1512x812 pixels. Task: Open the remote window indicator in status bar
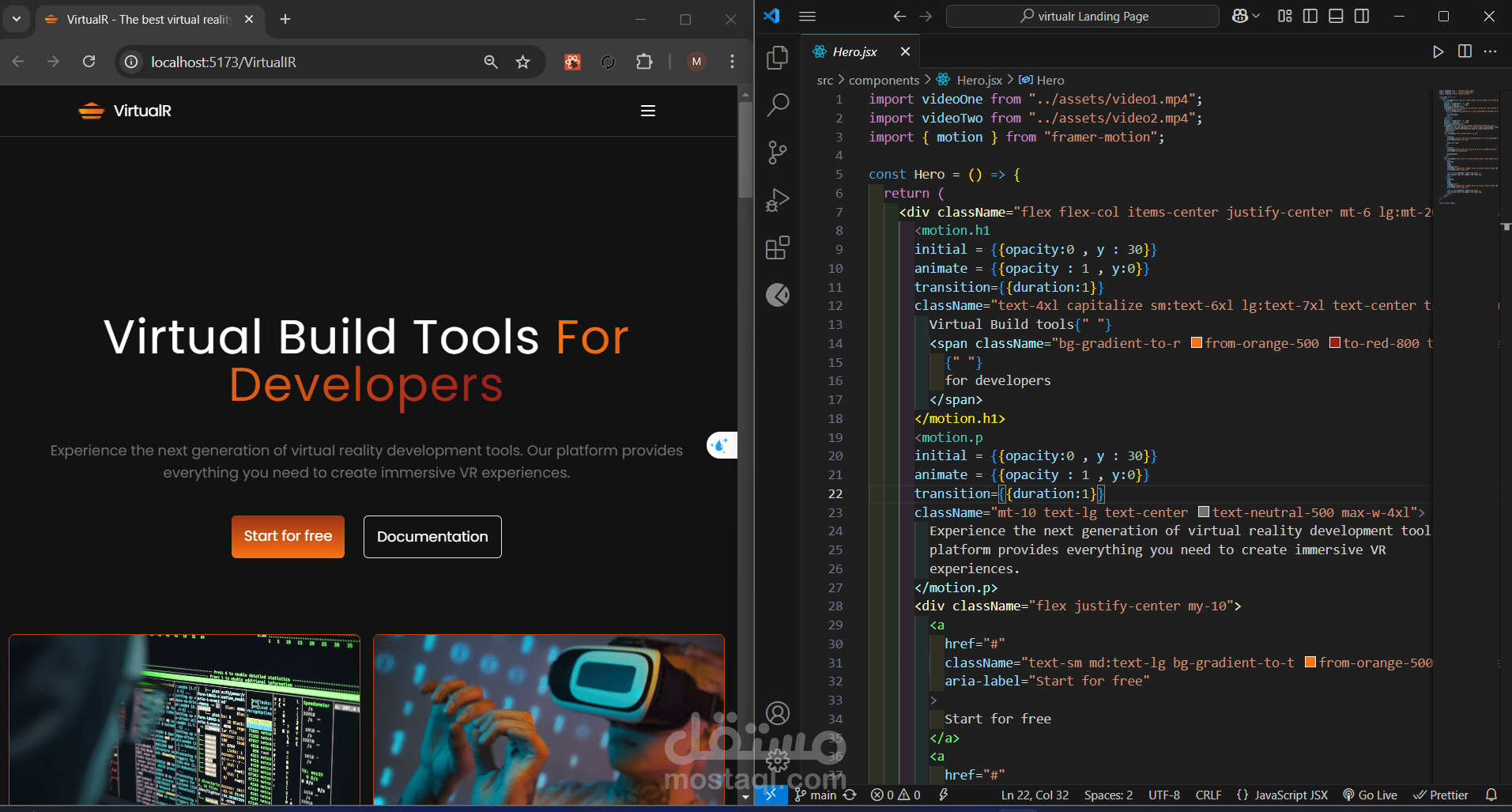click(771, 795)
